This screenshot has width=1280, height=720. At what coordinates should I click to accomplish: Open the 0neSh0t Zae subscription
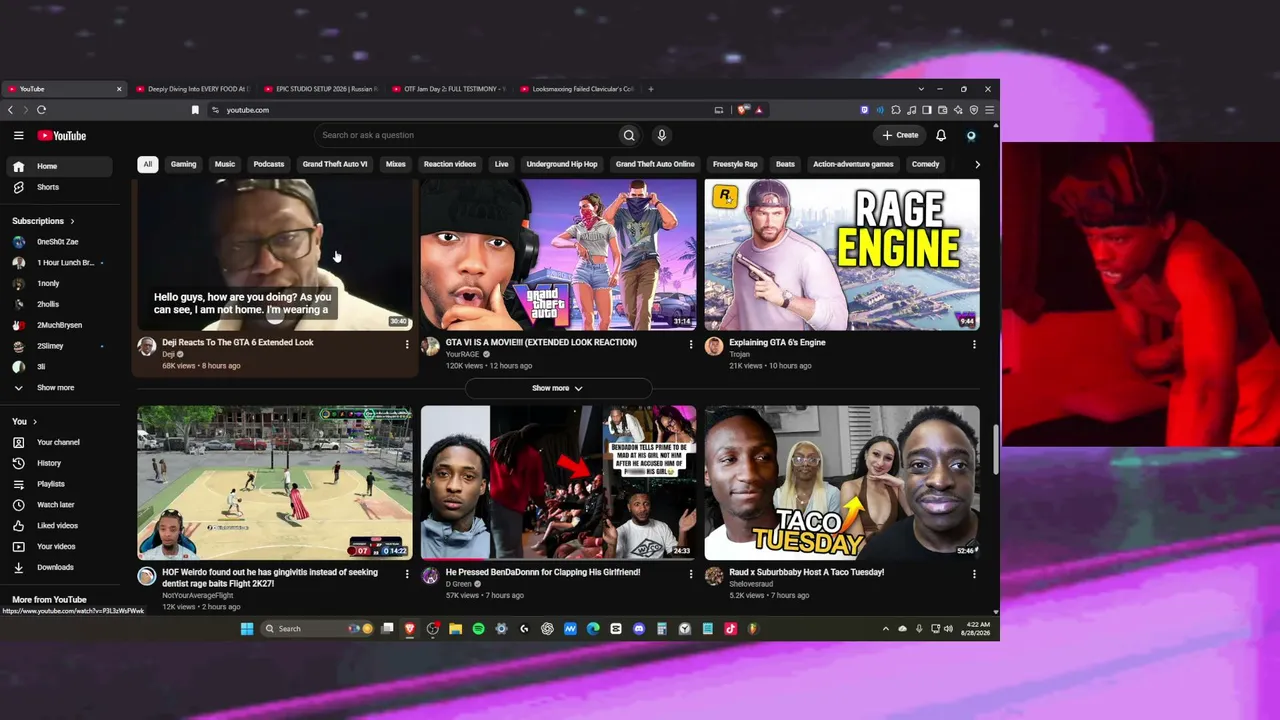[62, 242]
